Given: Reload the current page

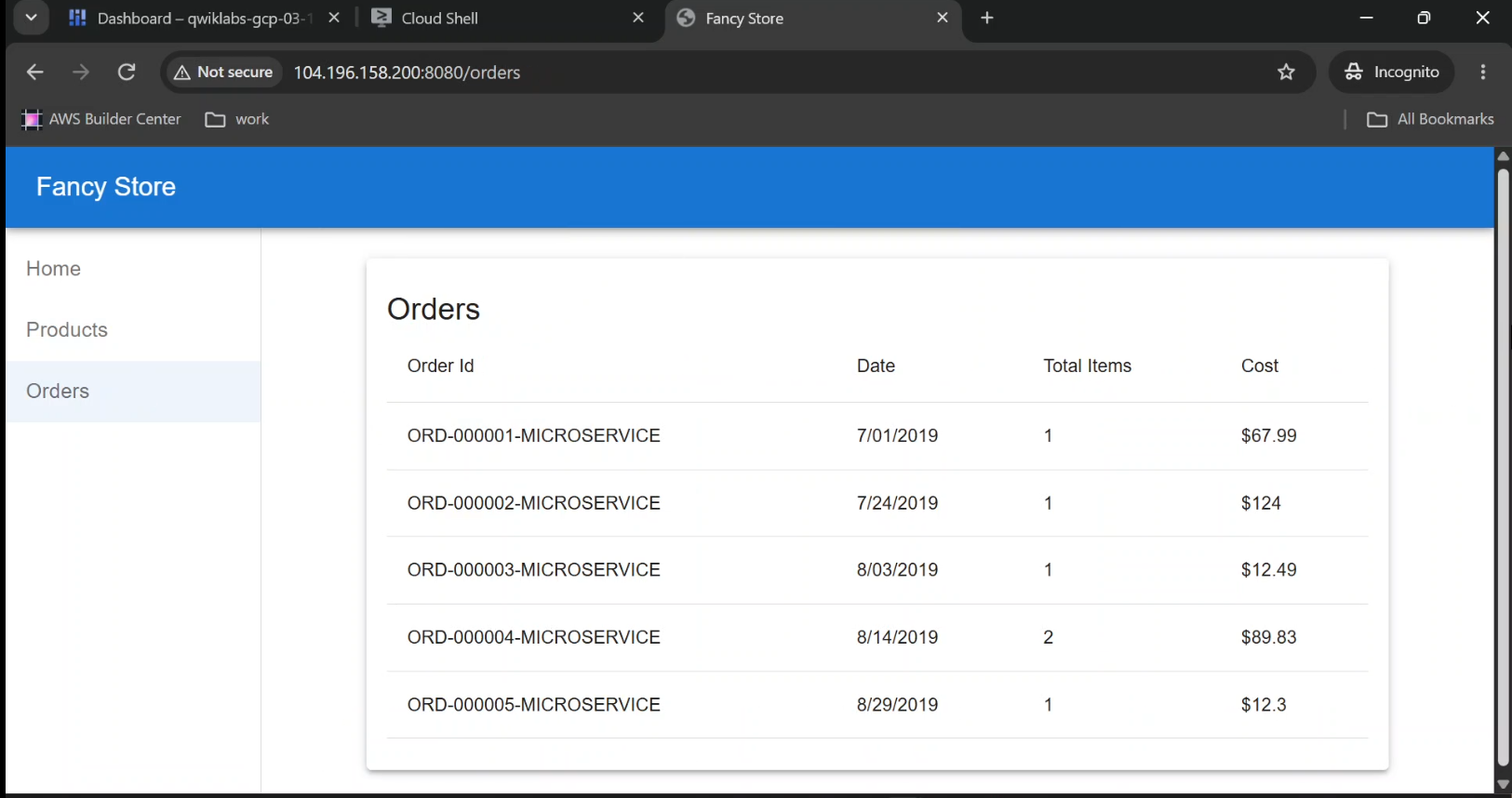Looking at the screenshot, I should [x=127, y=72].
